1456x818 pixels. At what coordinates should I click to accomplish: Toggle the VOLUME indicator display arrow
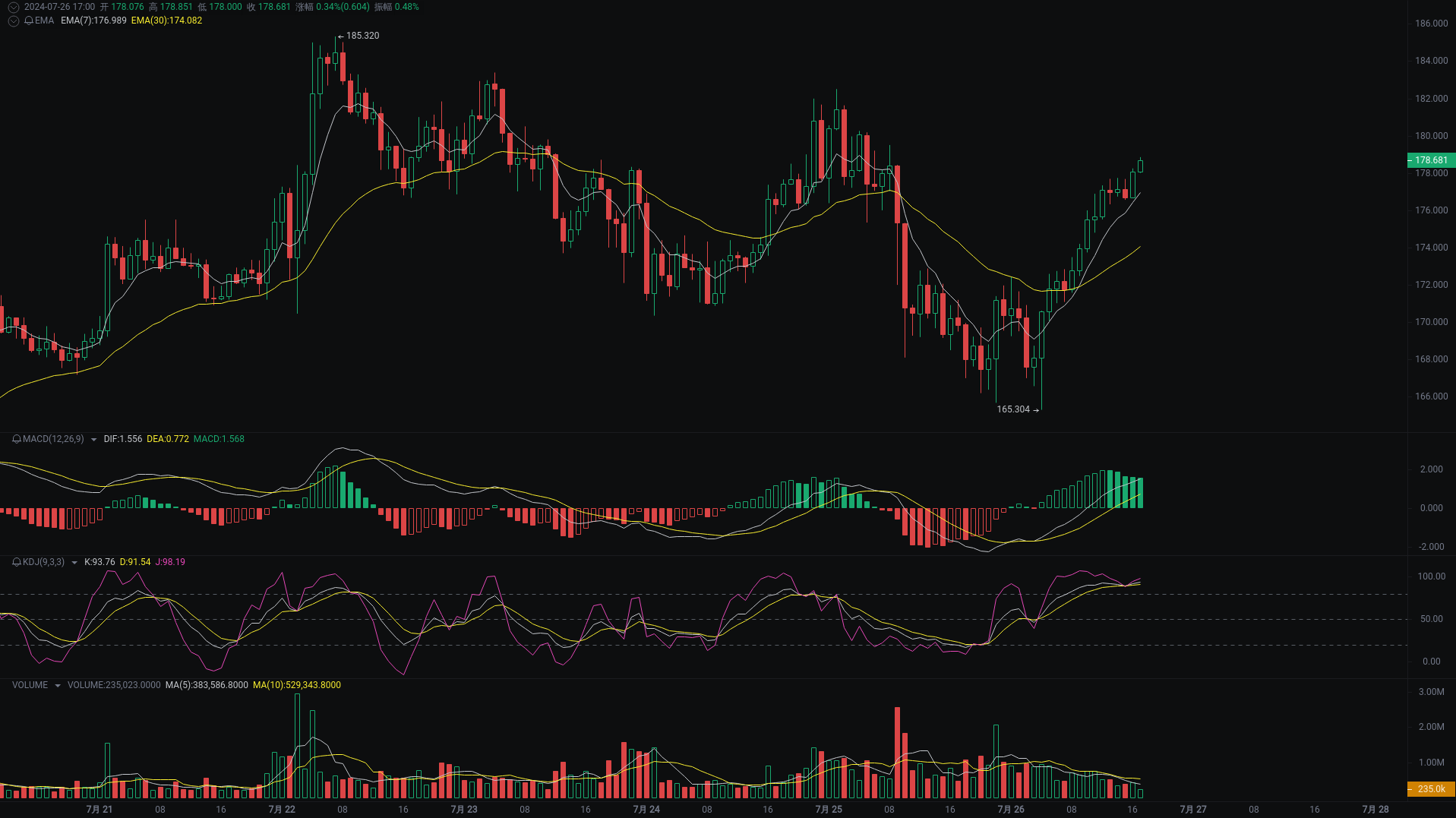(x=58, y=685)
